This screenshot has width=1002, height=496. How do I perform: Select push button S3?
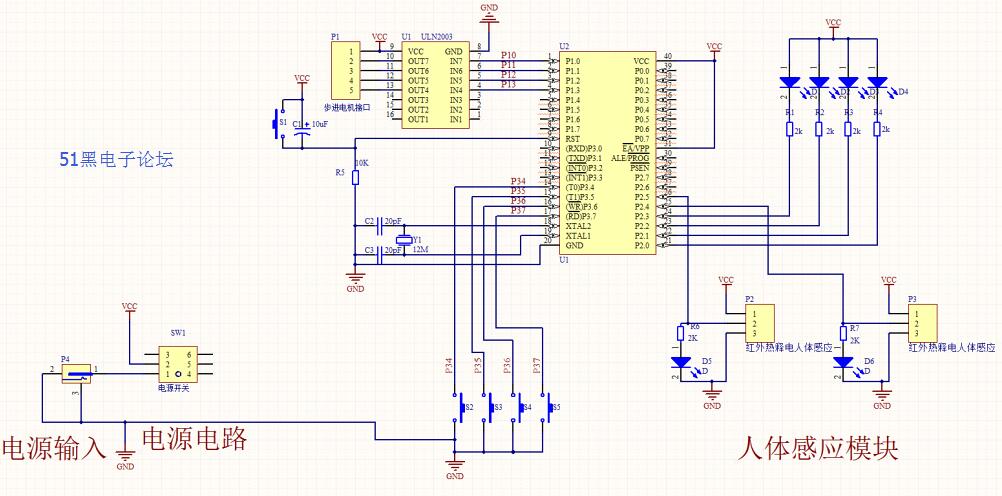[x=489, y=408]
